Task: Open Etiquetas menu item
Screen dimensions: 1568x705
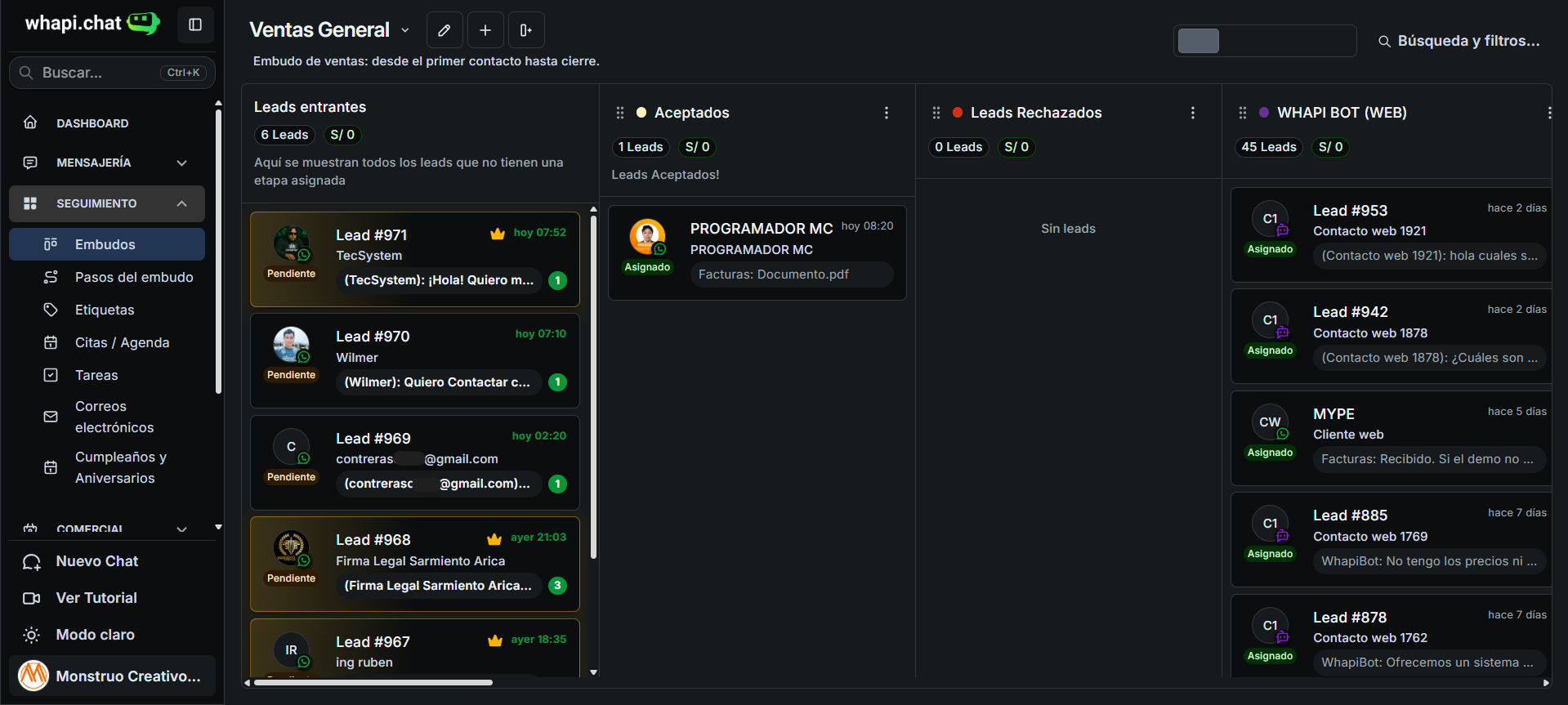Action: (107, 310)
